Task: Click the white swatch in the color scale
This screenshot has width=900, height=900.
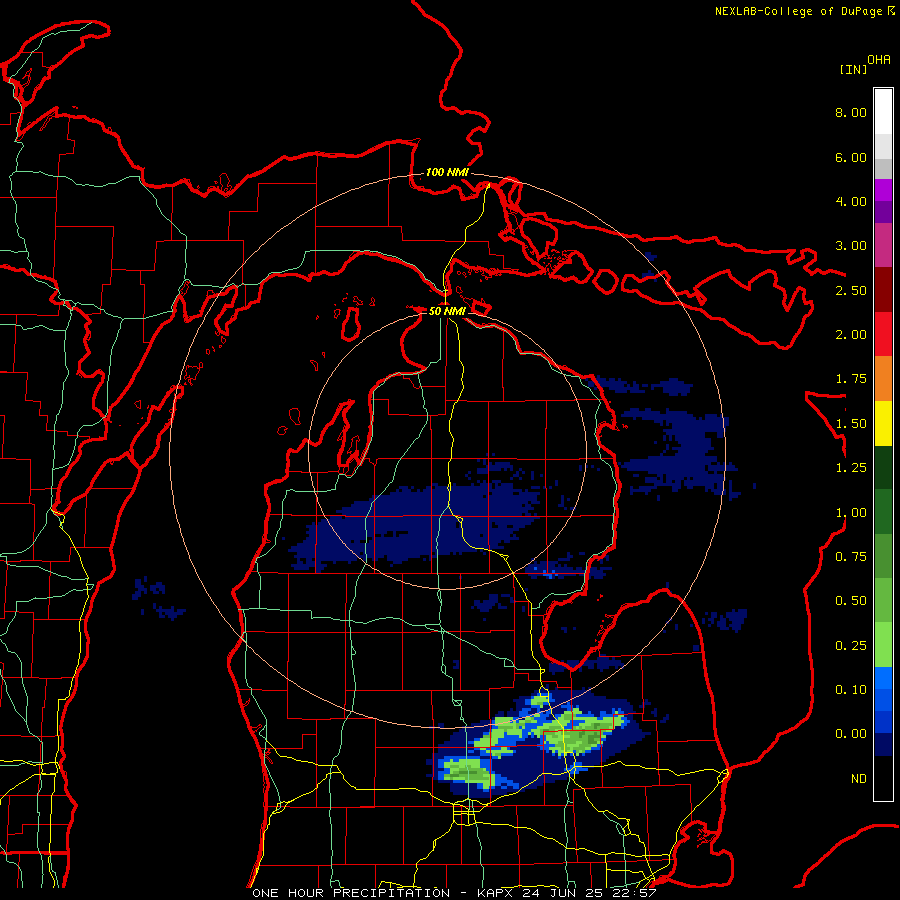Action: click(883, 111)
